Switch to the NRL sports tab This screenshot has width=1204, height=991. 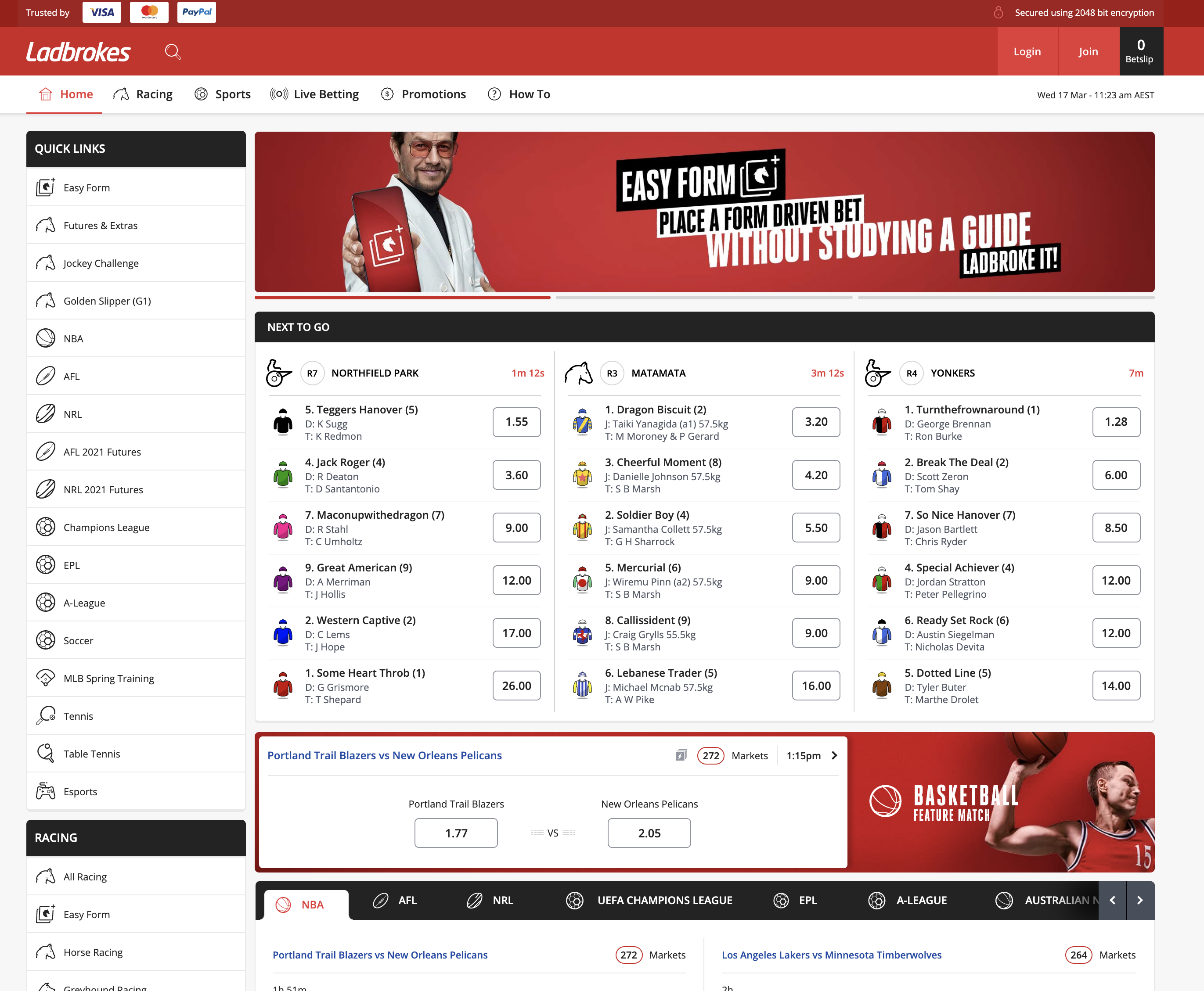490,900
